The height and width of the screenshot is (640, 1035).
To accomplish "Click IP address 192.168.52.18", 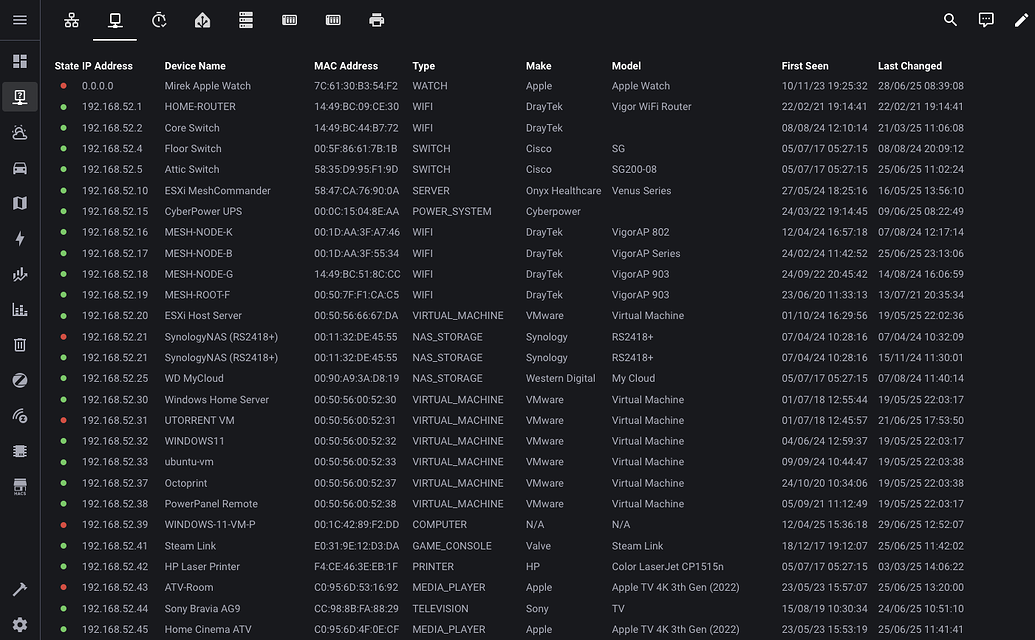I will click(115, 274).
